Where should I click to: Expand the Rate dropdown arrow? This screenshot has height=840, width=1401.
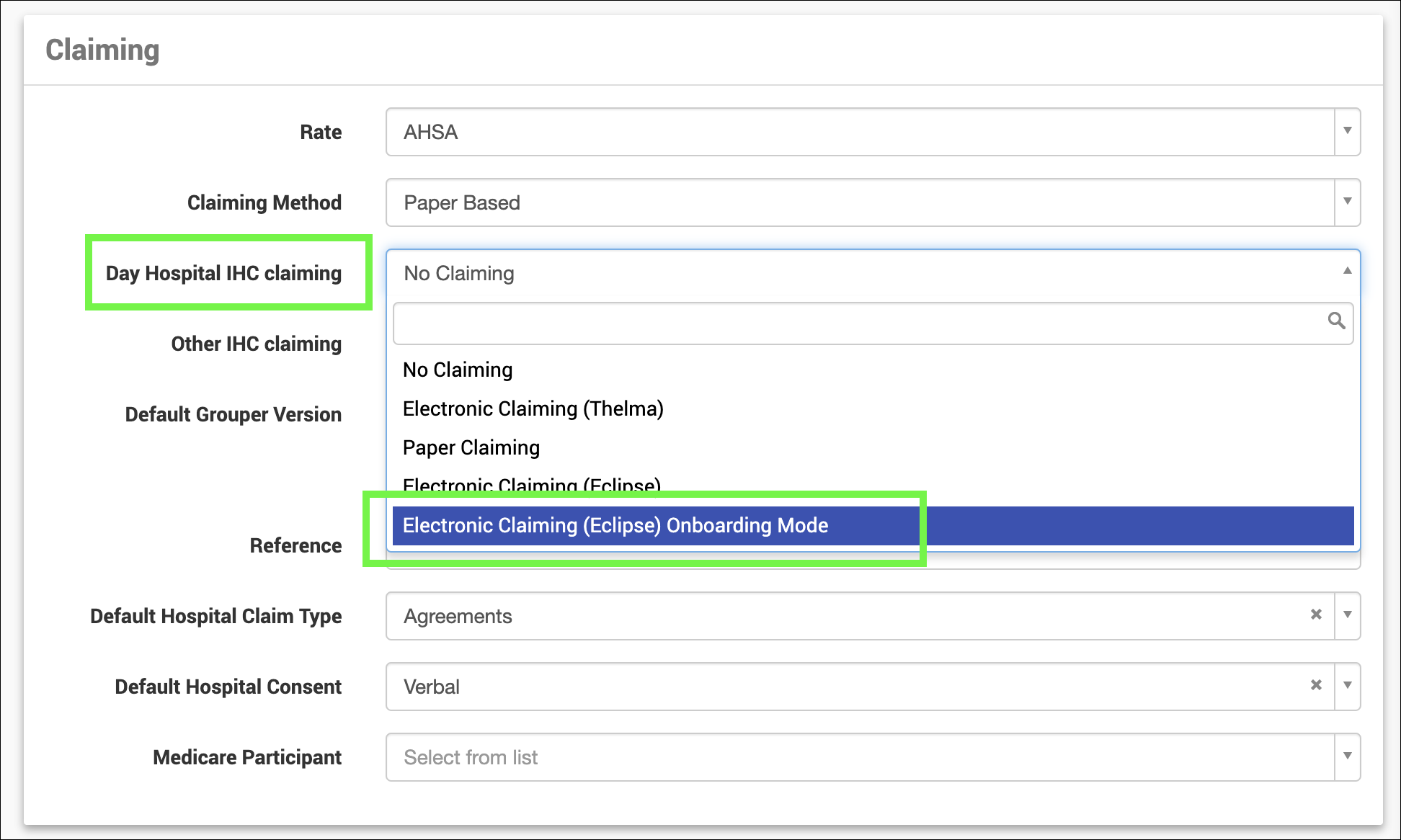(x=1347, y=131)
